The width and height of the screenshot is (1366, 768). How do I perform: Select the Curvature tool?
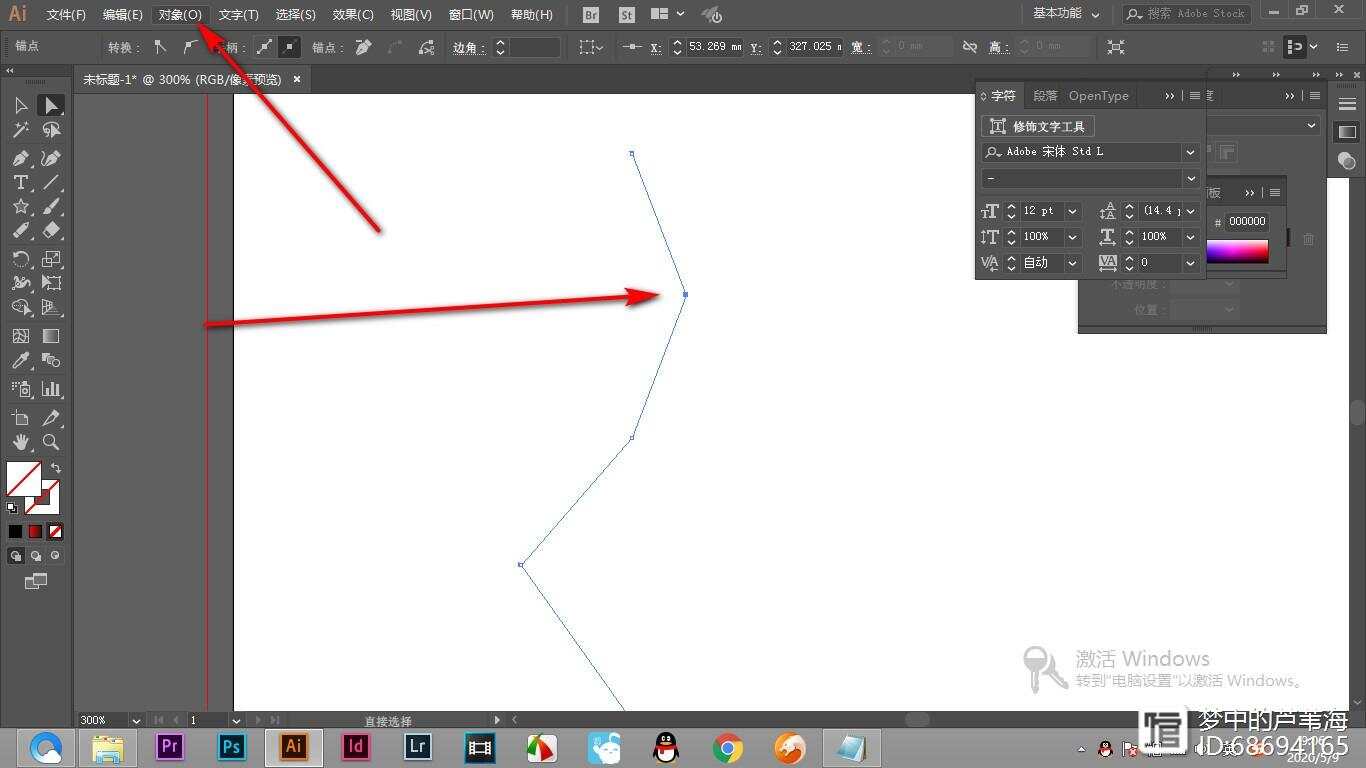point(51,158)
